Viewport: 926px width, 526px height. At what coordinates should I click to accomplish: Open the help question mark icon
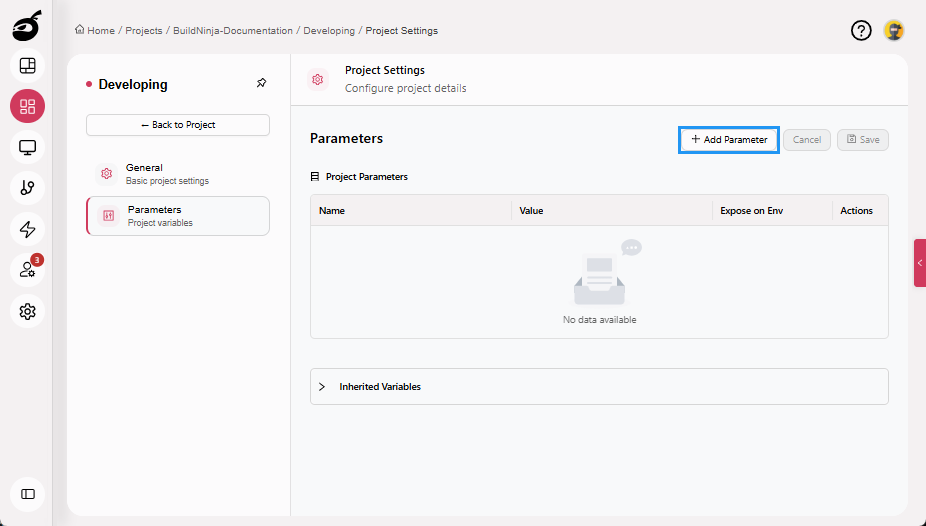point(861,30)
